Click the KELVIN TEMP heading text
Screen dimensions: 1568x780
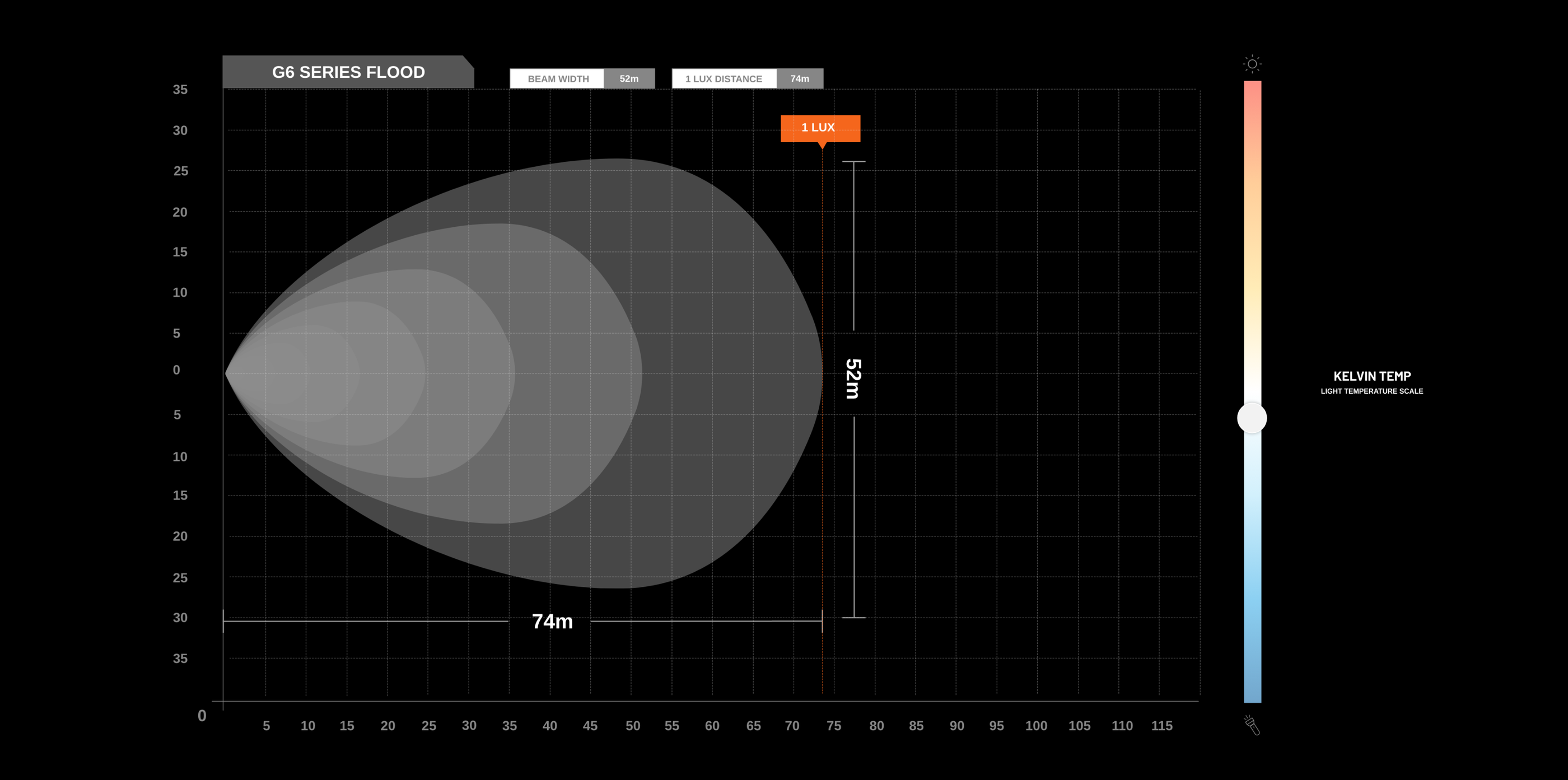click(x=1371, y=376)
